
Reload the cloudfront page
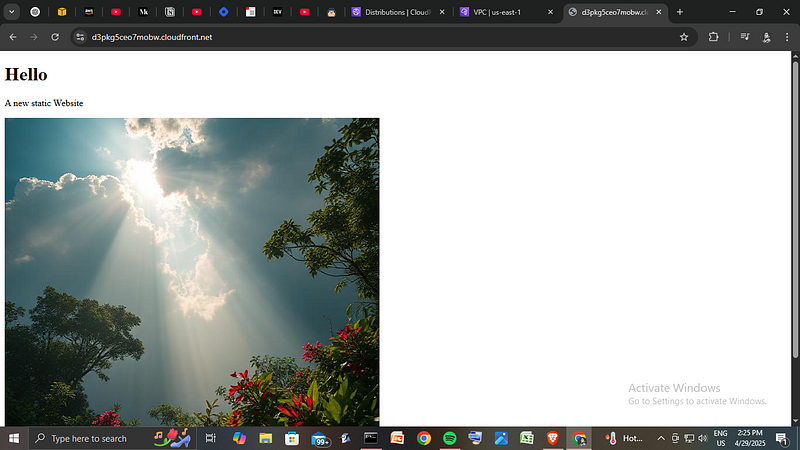pyautogui.click(x=55, y=37)
